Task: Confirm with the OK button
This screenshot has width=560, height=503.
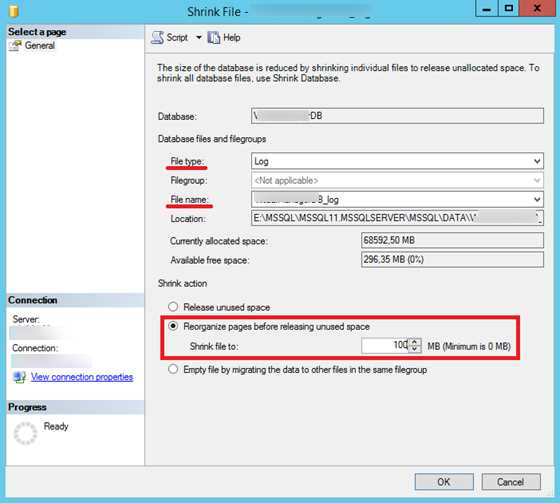Action: tap(444, 482)
